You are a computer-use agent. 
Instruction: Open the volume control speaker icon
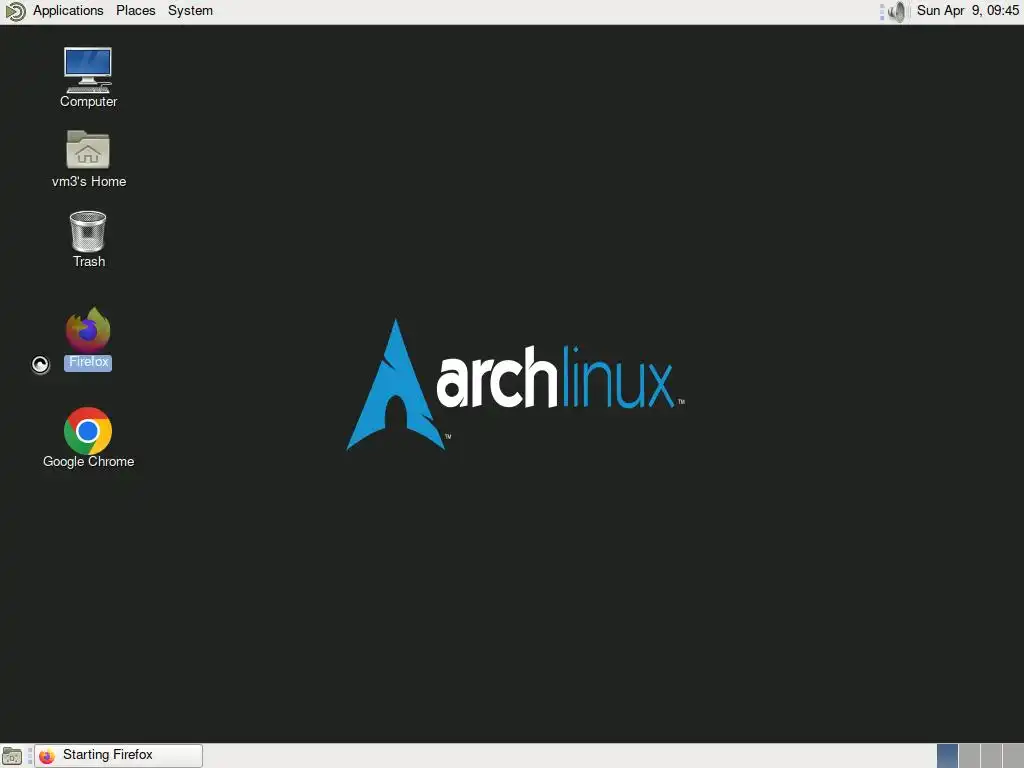click(897, 11)
